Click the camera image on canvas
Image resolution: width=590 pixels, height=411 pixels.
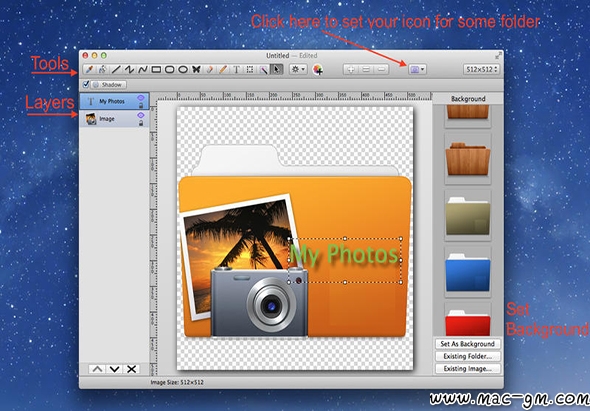[x=259, y=301]
